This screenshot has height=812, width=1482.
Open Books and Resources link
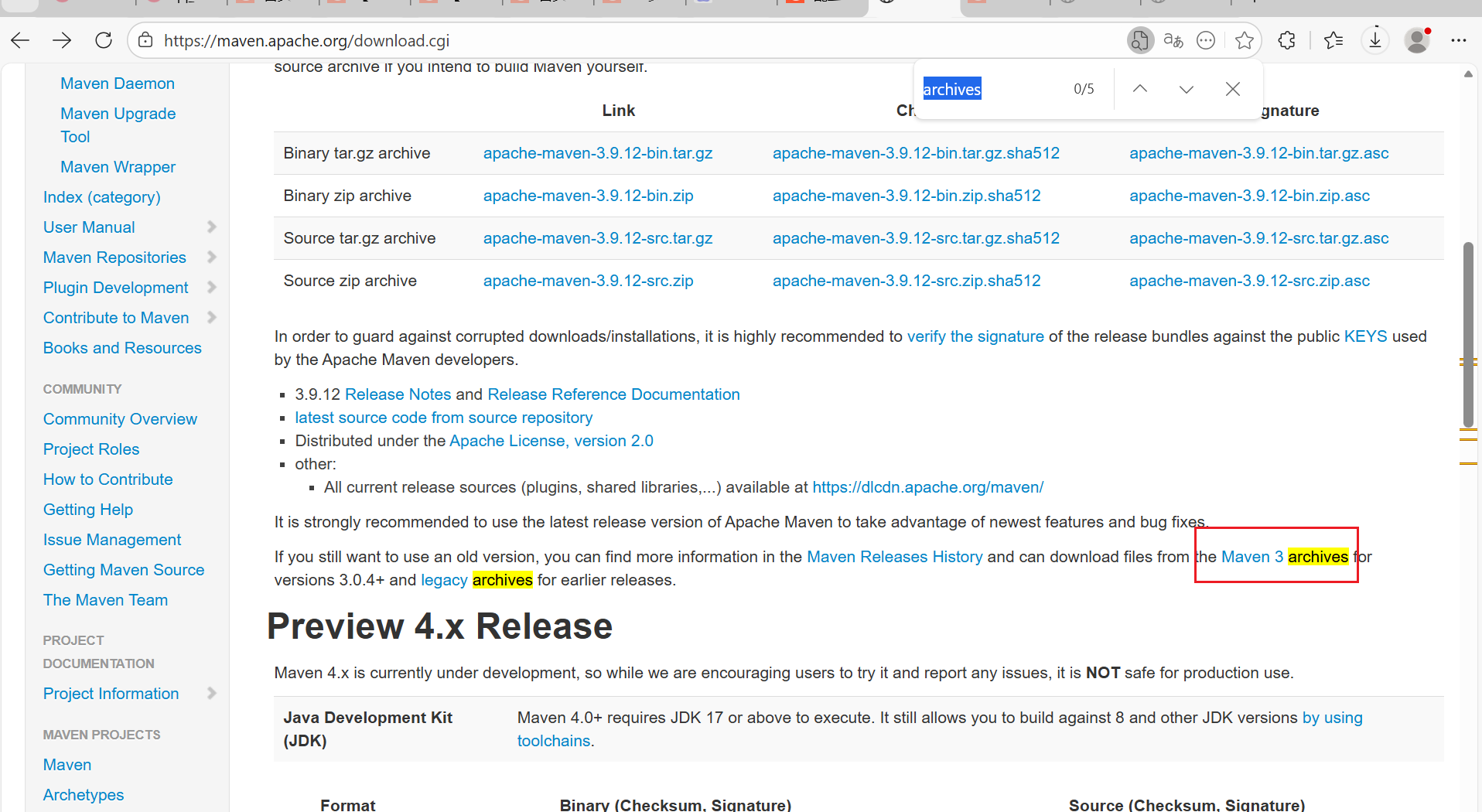pos(122,348)
